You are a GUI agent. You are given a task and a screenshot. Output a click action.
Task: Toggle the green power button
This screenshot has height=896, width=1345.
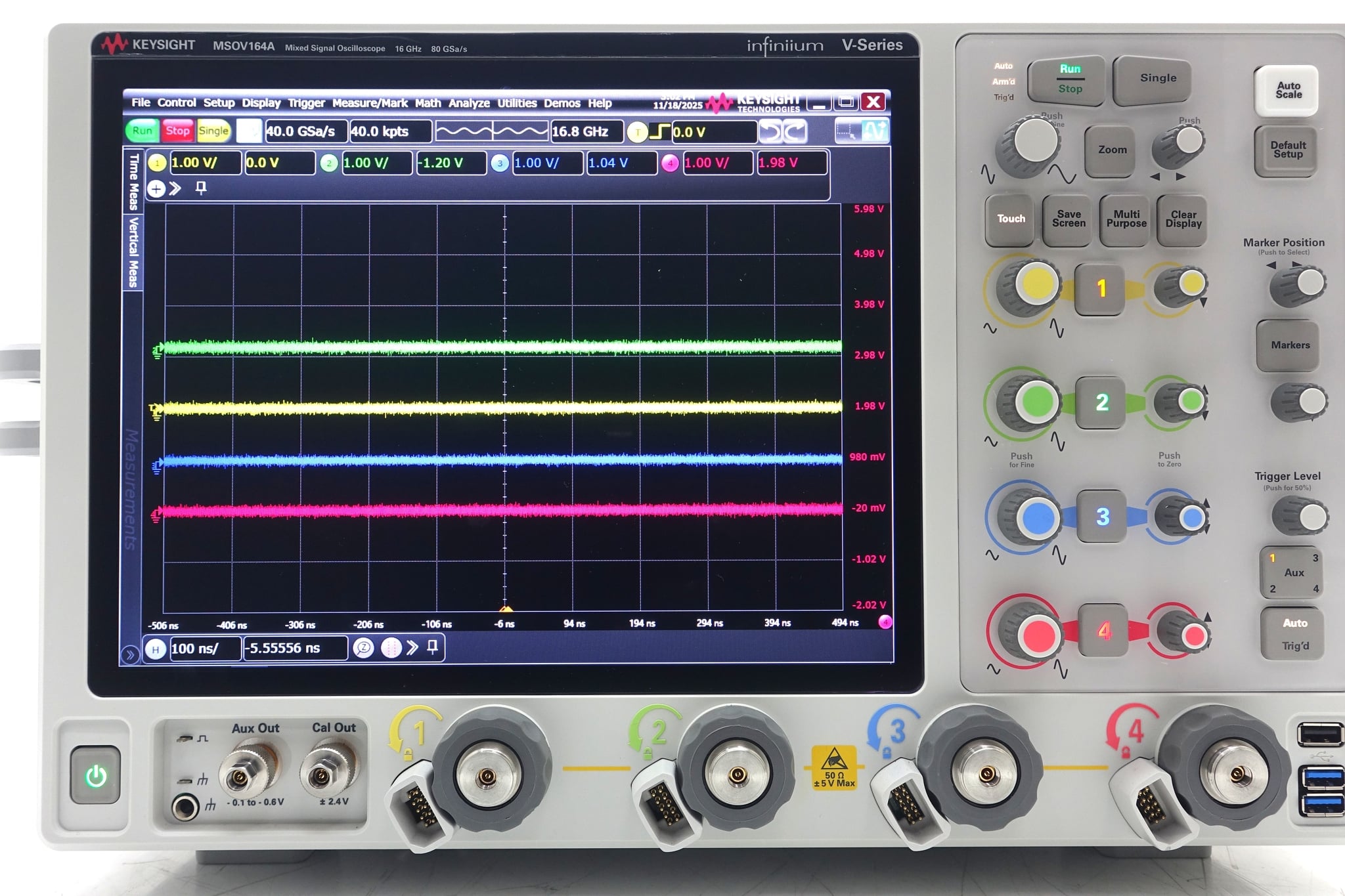point(96,776)
